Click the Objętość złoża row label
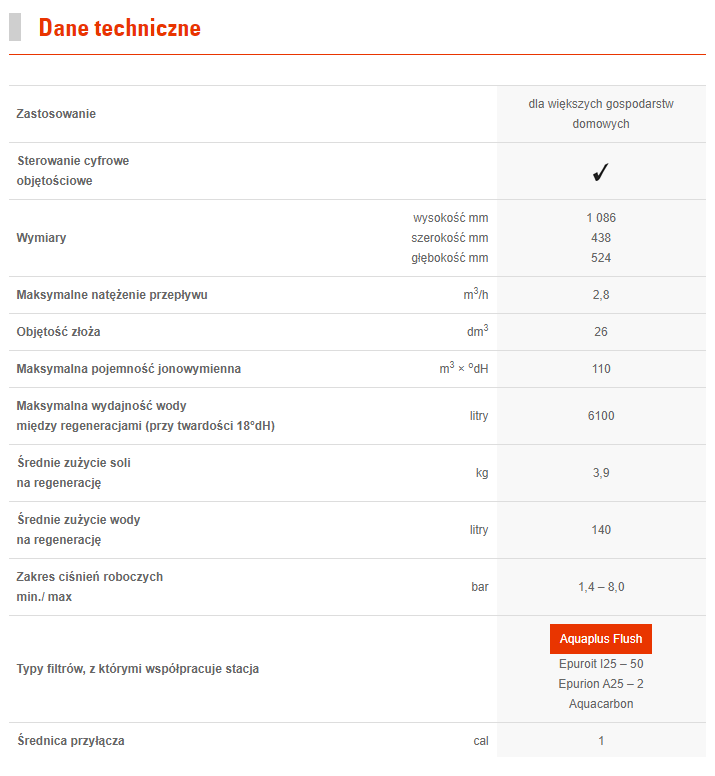Viewport: 715px width, 776px height. pyautogui.click(x=59, y=332)
